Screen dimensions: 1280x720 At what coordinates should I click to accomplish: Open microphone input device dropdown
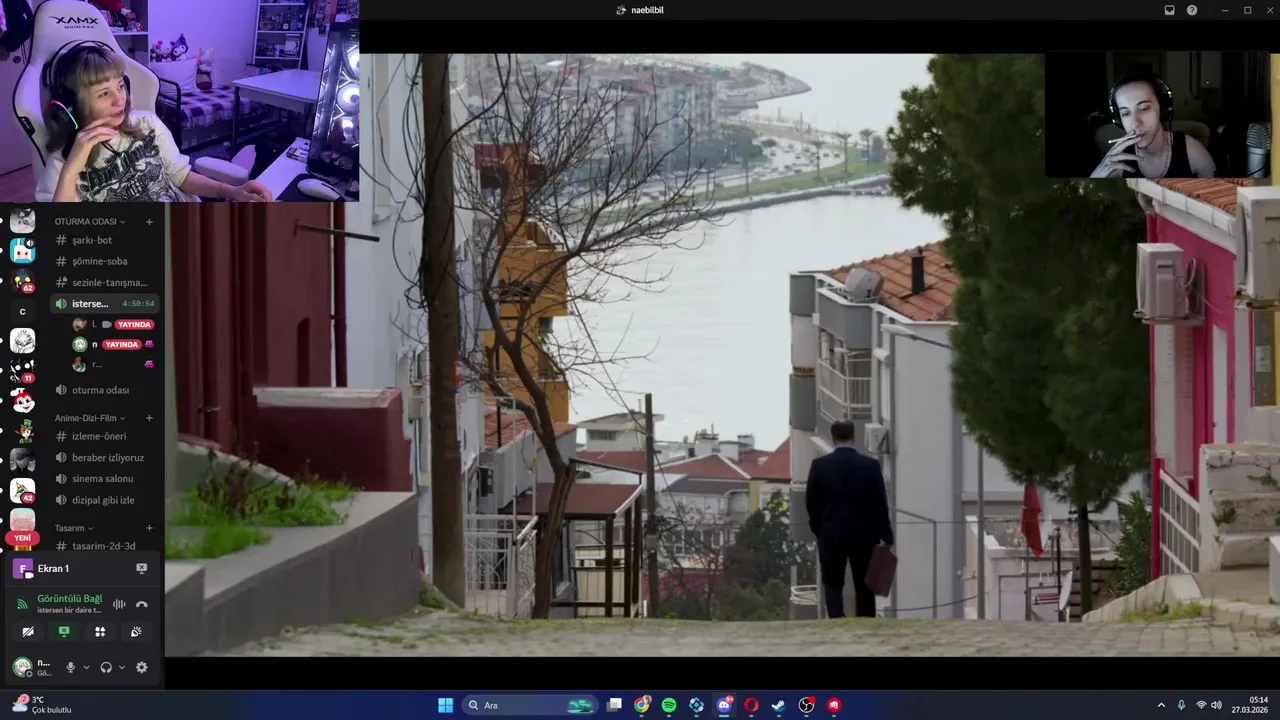coord(86,667)
